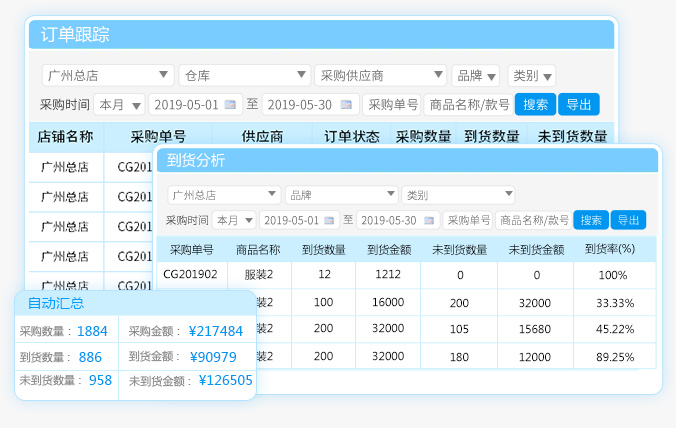Focus 采购单号 input in 订单跟踪 panel

[x=391, y=104]
